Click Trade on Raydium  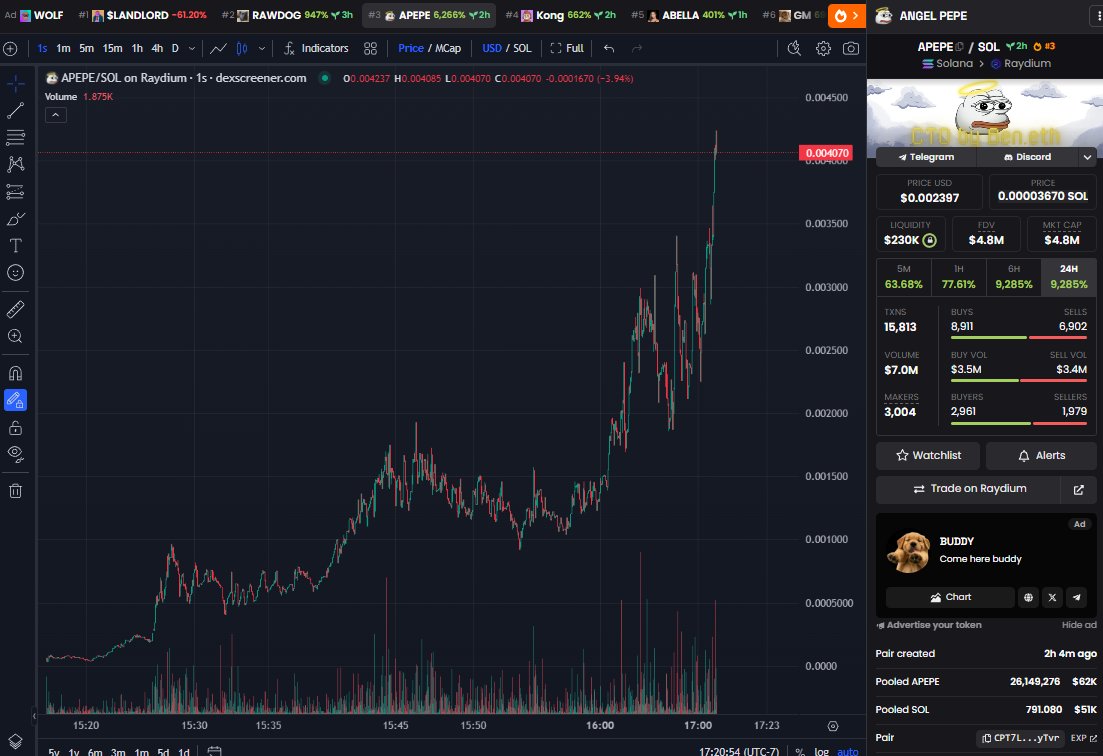click(969, 489)
